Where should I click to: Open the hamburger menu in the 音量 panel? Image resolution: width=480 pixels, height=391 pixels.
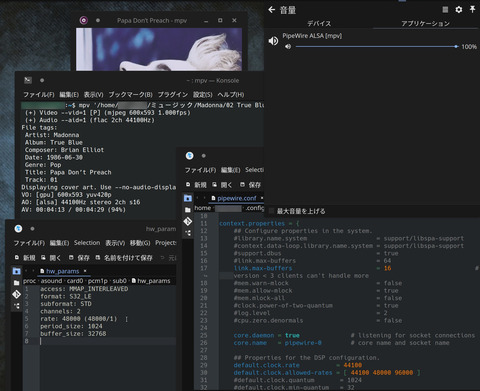(x=445, y=10)
